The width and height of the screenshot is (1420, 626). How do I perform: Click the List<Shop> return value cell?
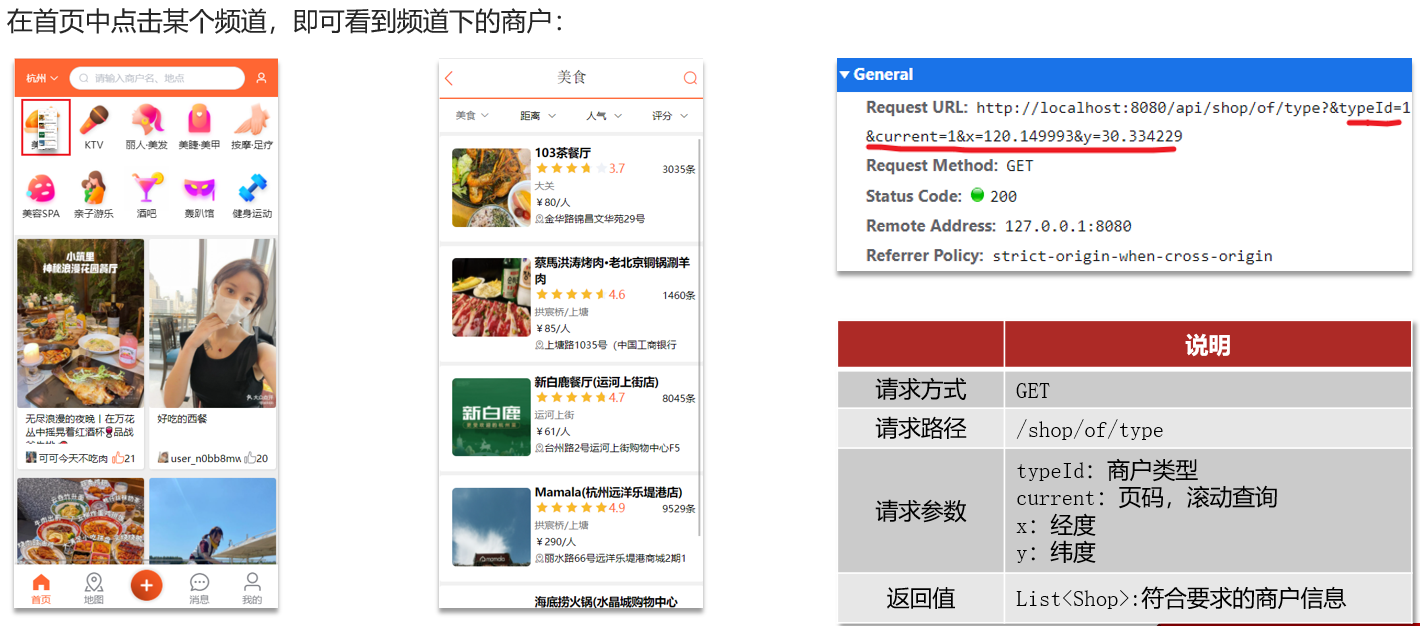tap(1208, 598)
